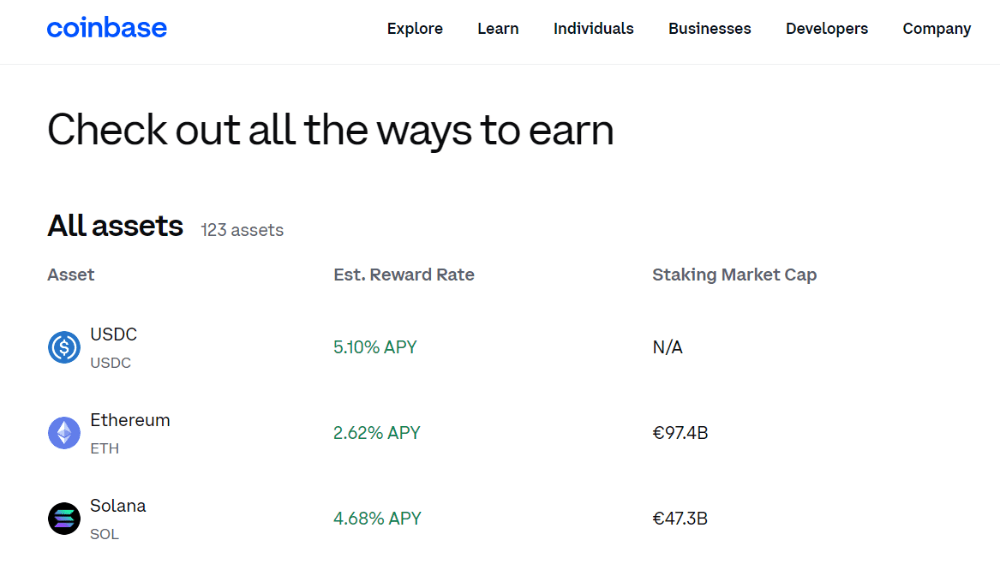Screen dimensions: 1000x562
Task: Click the Solana logo icon
Action: (x=64, y=519)
